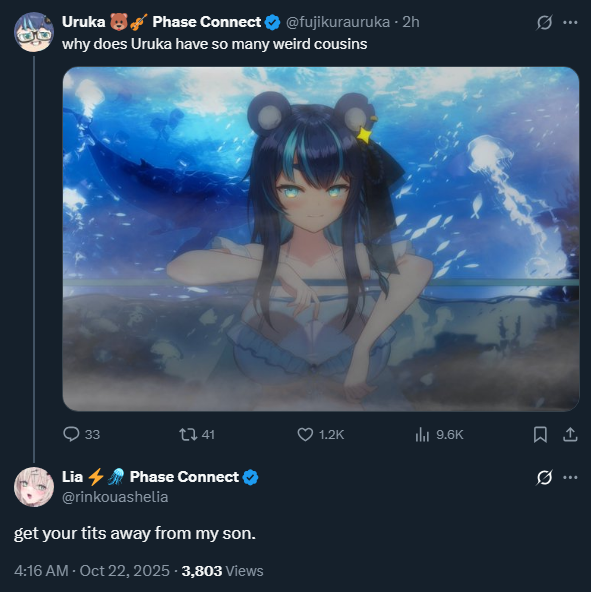Open more options menu on Uruka's tweet
Viewport: 591px width, 592px height.
click(570, 23)
